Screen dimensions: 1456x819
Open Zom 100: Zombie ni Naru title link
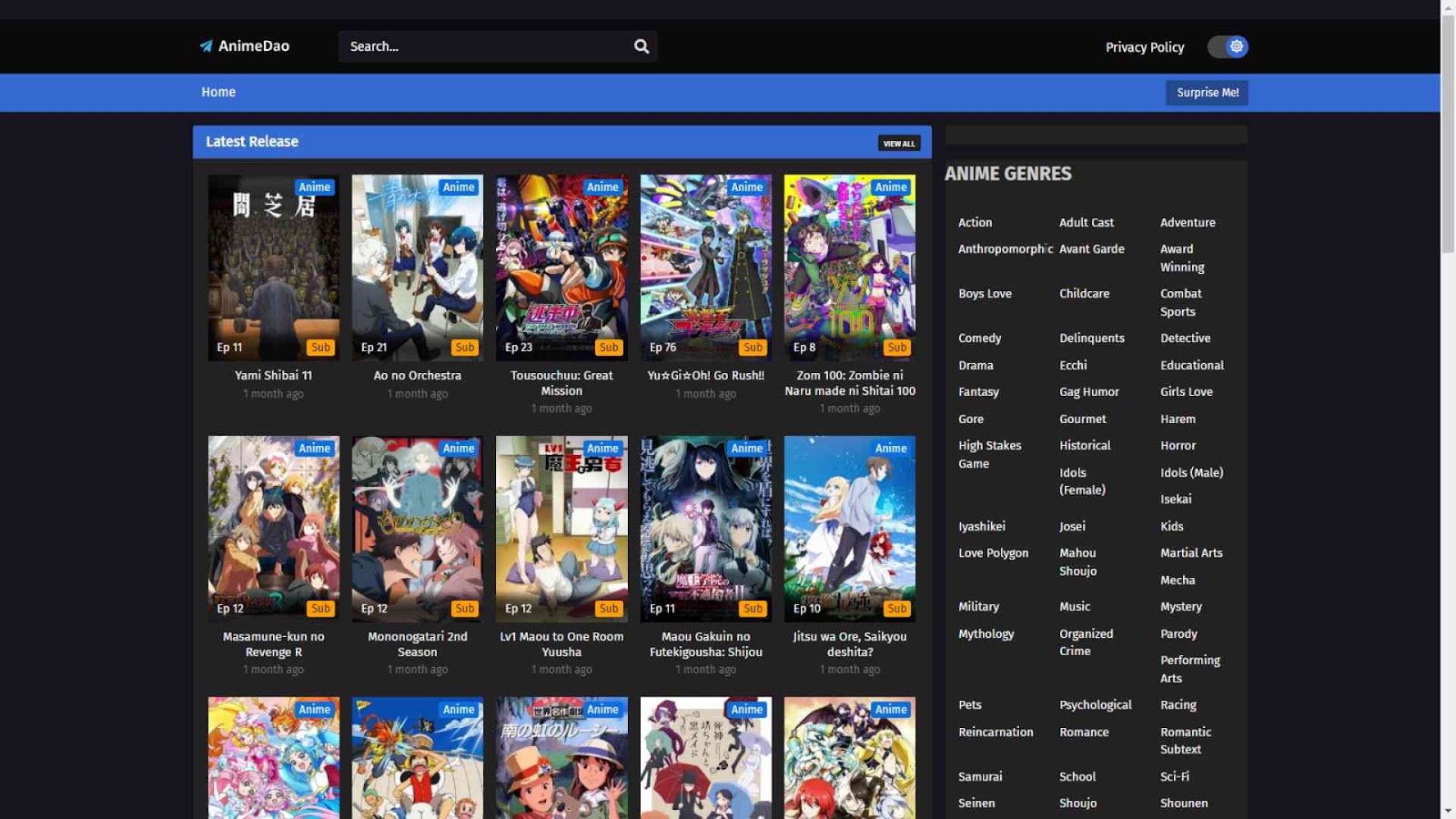click(x=849, y=383)
